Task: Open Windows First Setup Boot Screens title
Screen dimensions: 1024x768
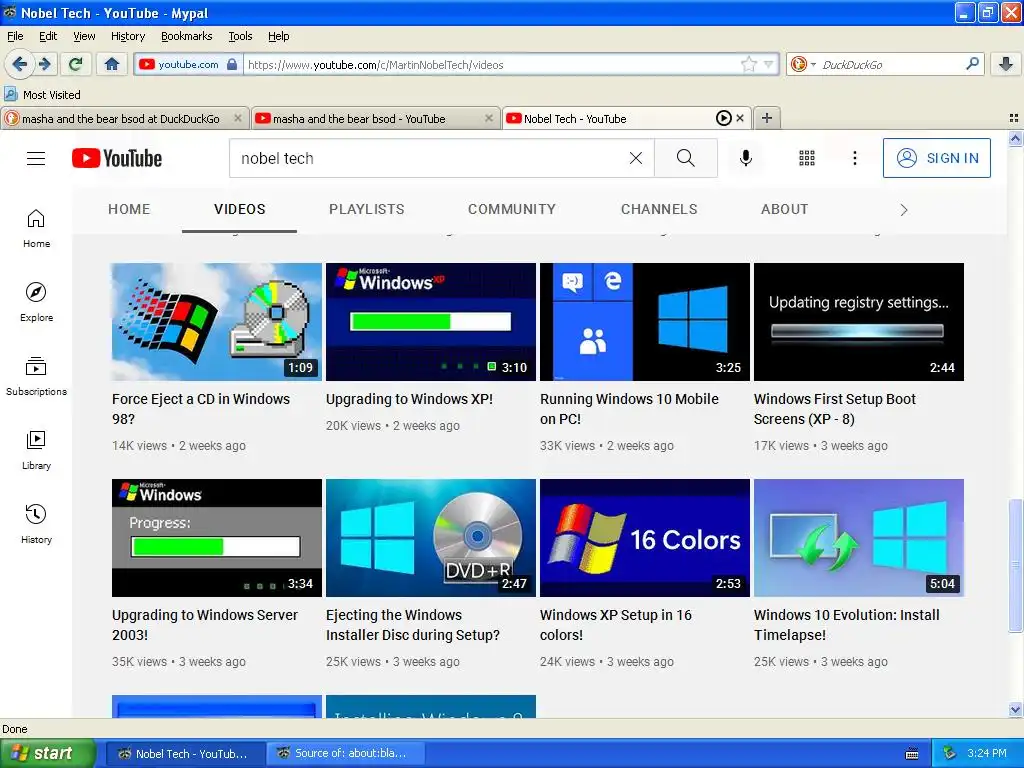Action: 835,409
